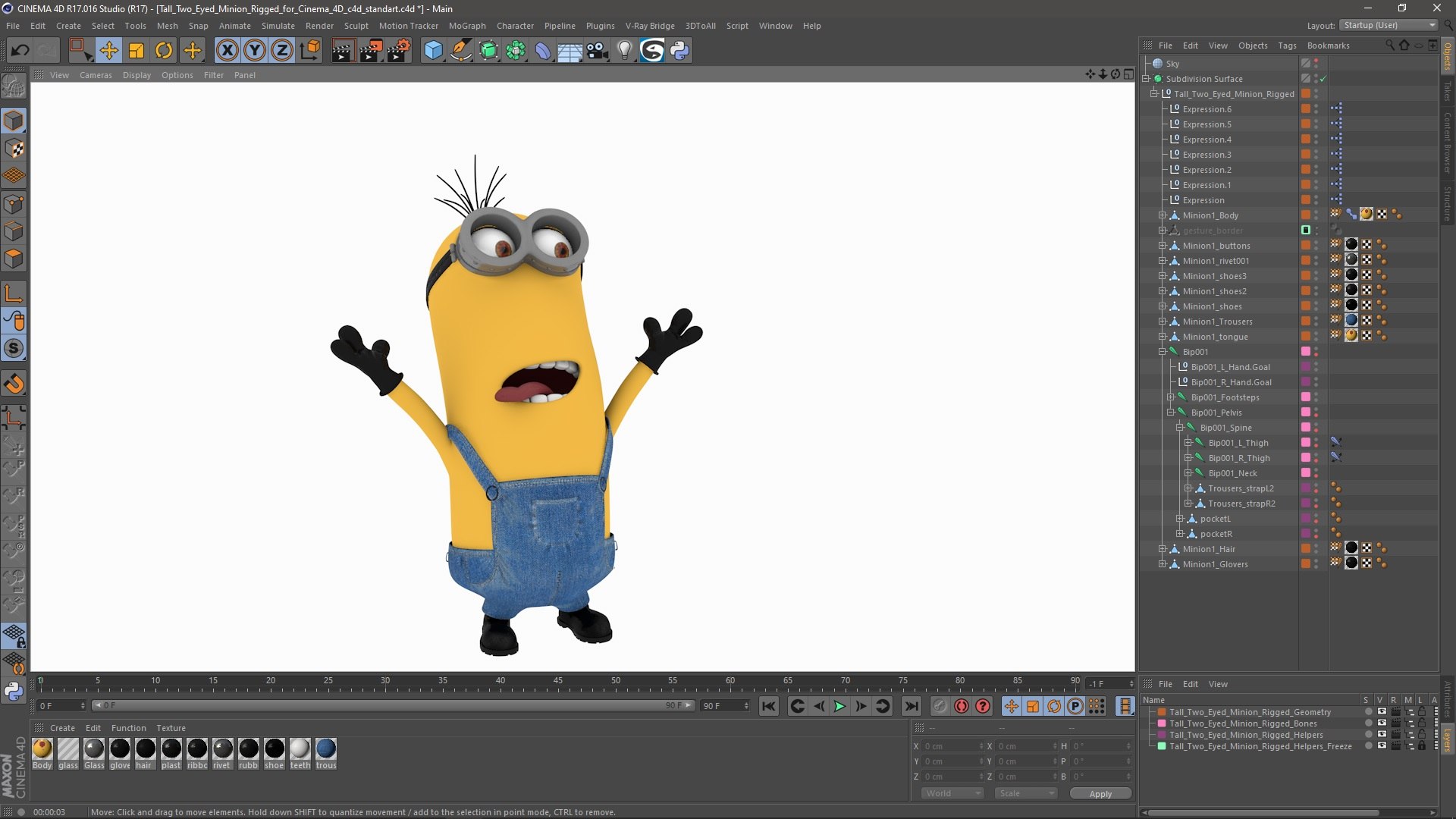Image resolution: width=1456 pixels, height=819 pixels.
Task: Open viewport Cameras menu
Action: [x=96, y=75]
